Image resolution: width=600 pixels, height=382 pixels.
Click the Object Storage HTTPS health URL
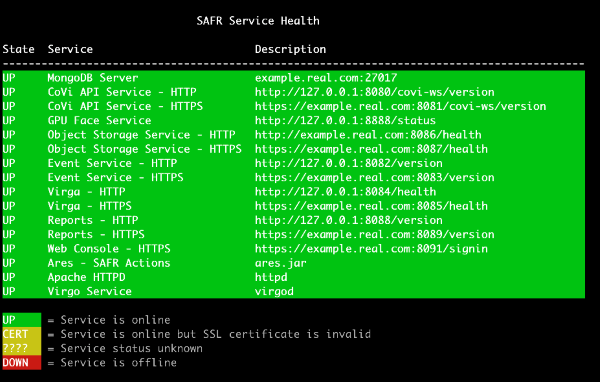click(x=371, y=149)
